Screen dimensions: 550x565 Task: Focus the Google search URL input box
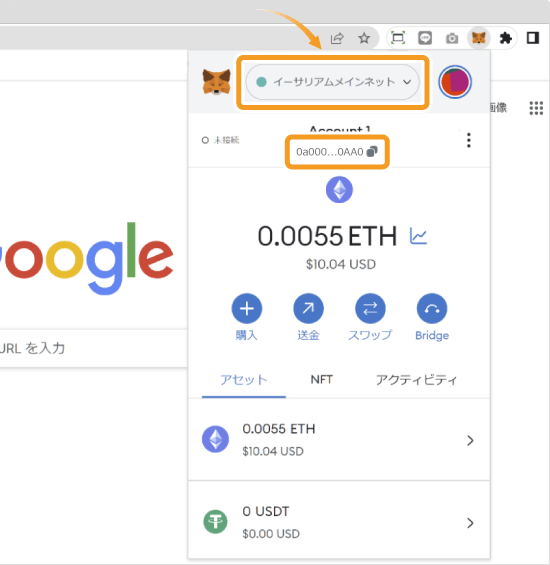[x=93, y=348]
